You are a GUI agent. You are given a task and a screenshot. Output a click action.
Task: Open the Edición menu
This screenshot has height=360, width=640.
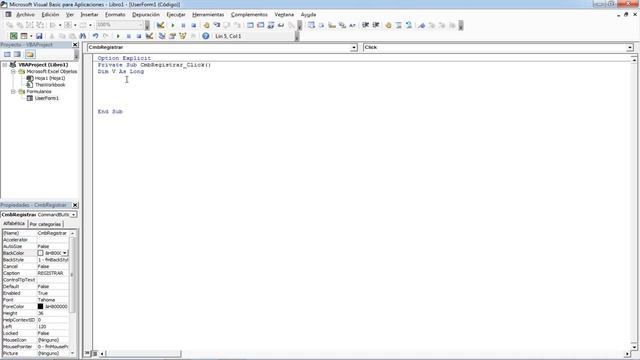click(x=50, y=14)
